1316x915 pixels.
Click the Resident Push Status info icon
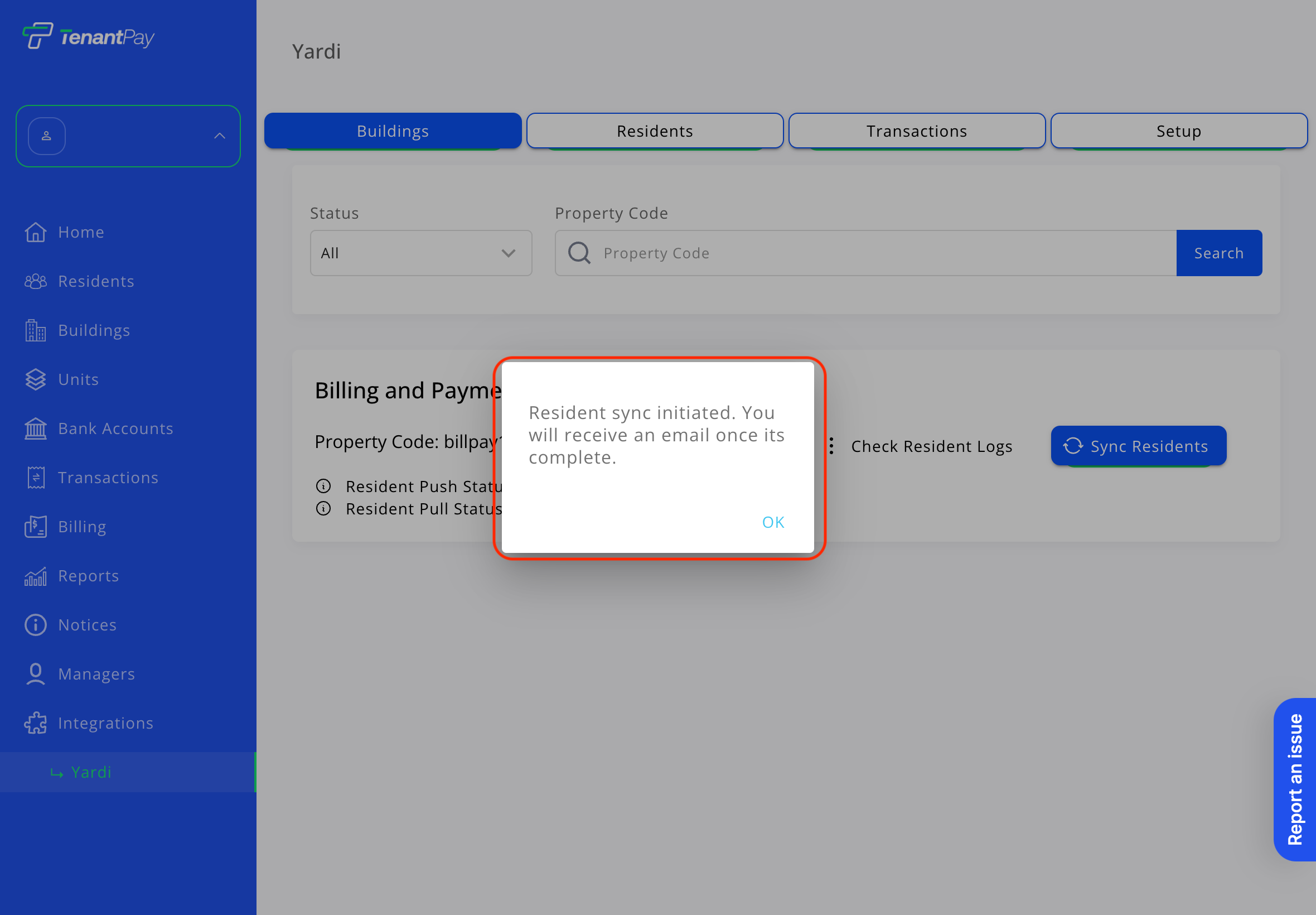[x=323, y=486]
